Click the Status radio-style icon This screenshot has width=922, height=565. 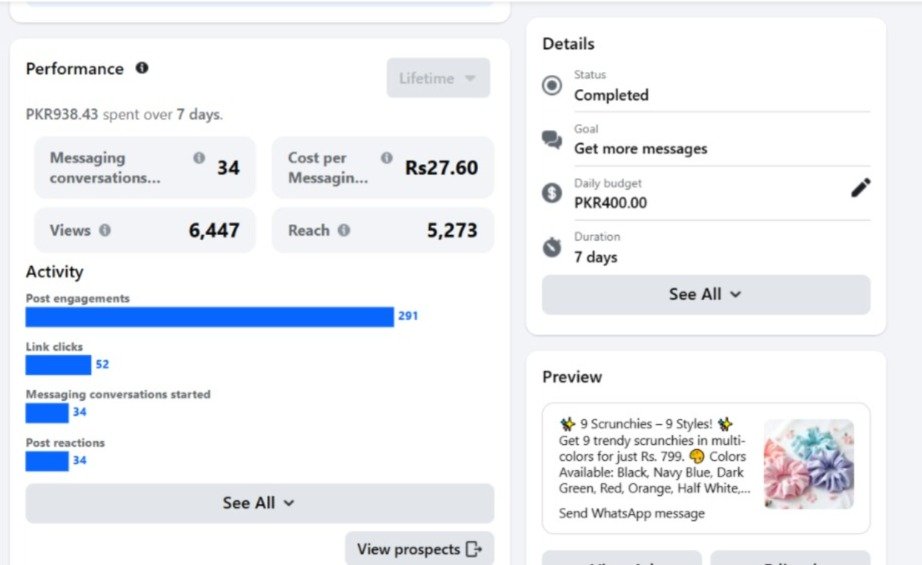pyautogui.click(x=552, y=86)
